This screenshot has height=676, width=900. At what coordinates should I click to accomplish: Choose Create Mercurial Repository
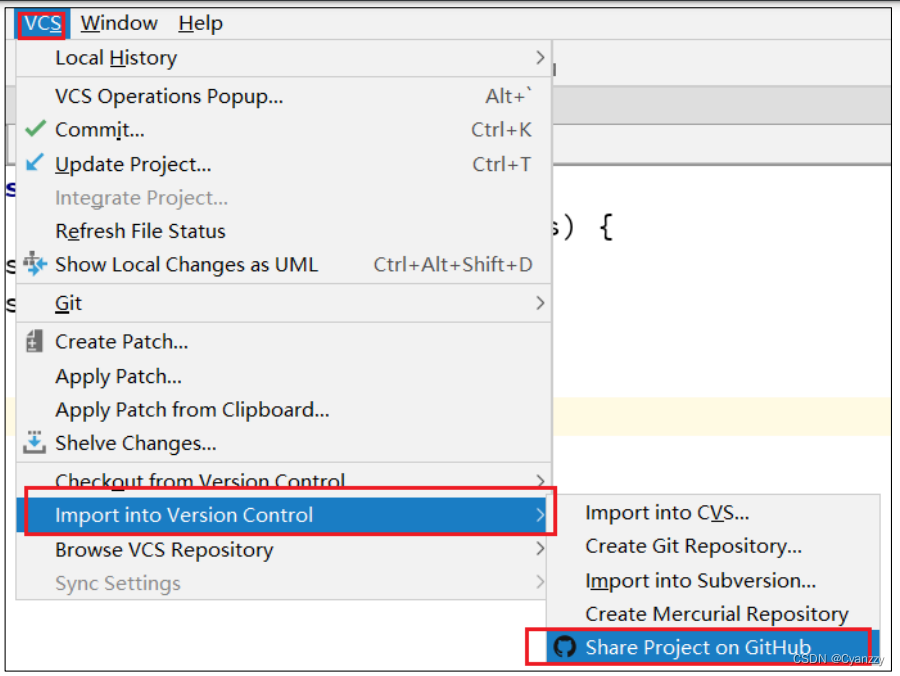(713, 614)
